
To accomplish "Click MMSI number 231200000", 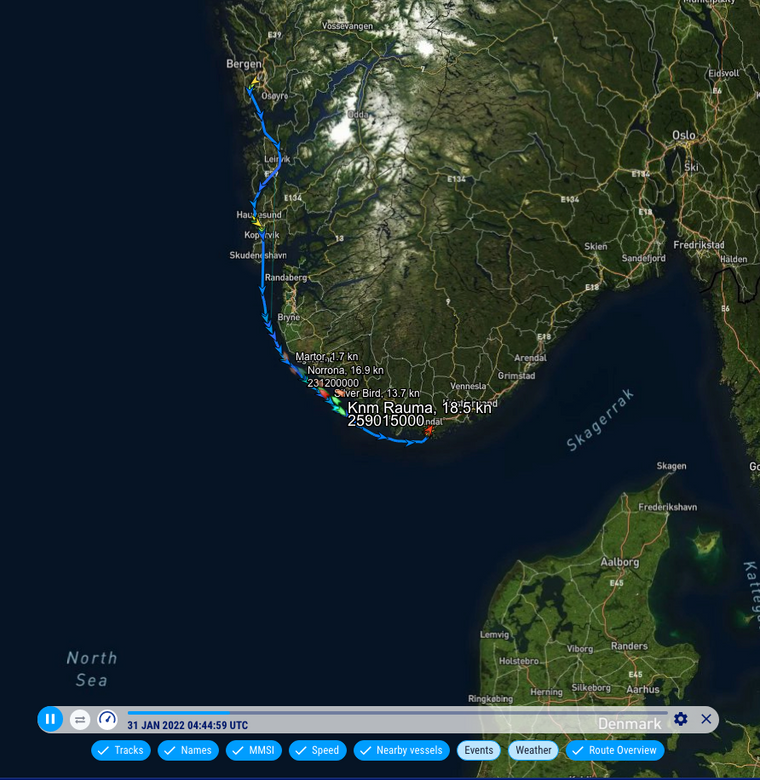I will [x=333, y=383].
